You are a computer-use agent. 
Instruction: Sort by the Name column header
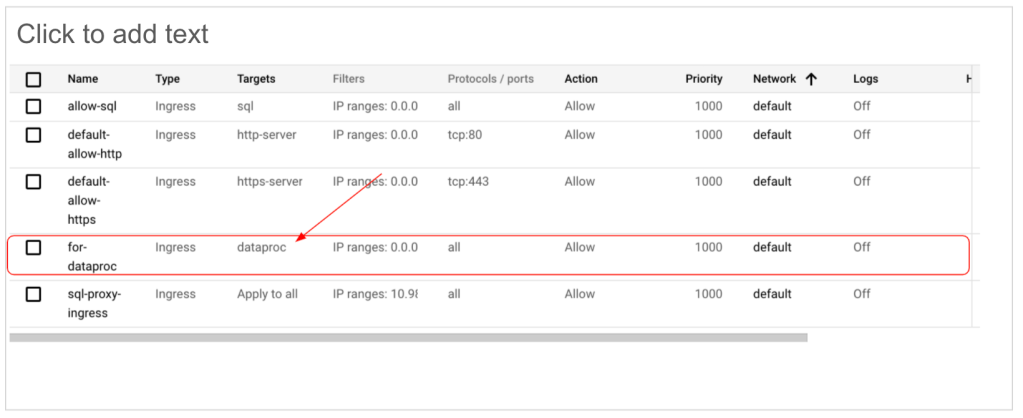(x=83, y=79)
